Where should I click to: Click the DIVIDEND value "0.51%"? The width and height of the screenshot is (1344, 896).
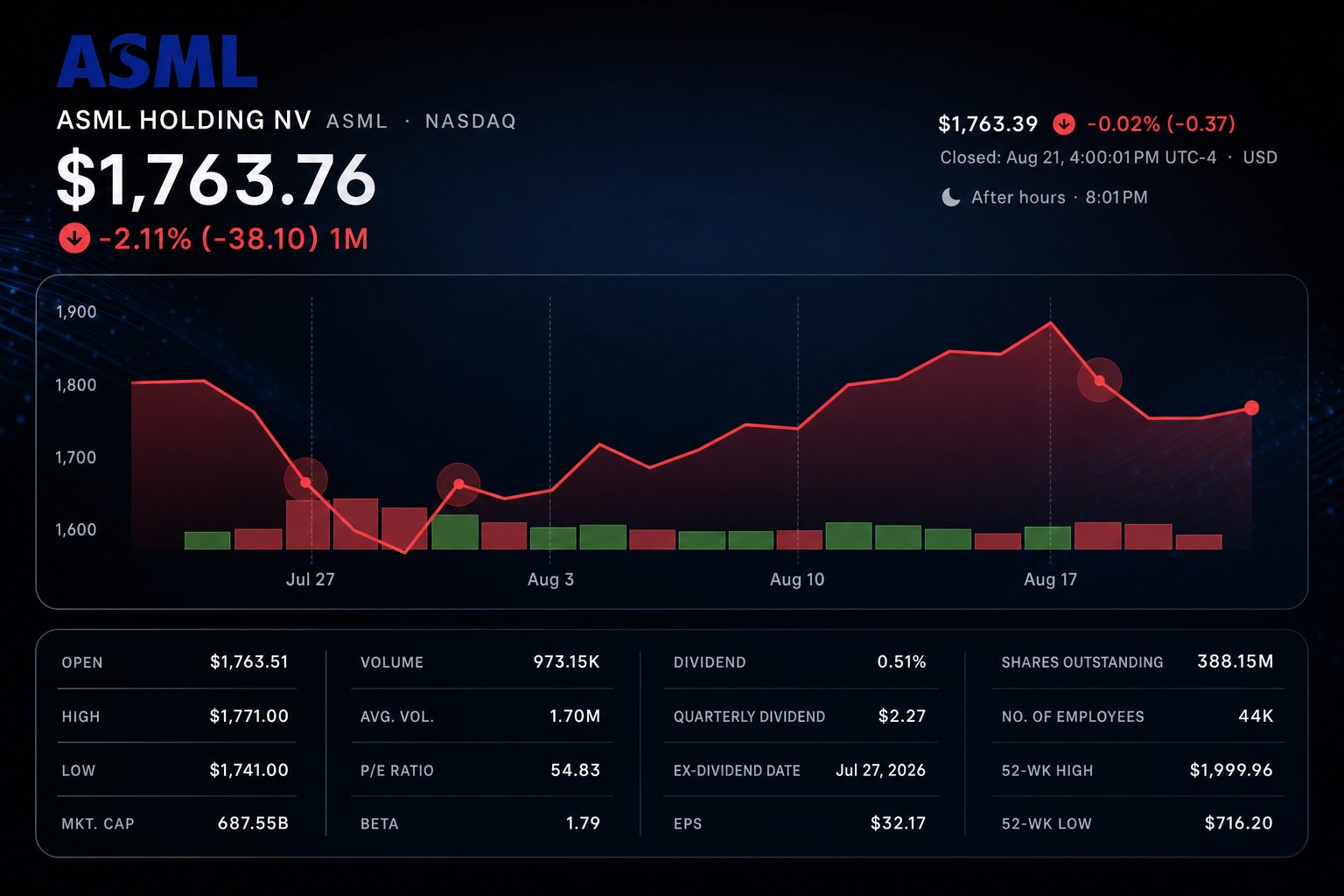(902, 662)
